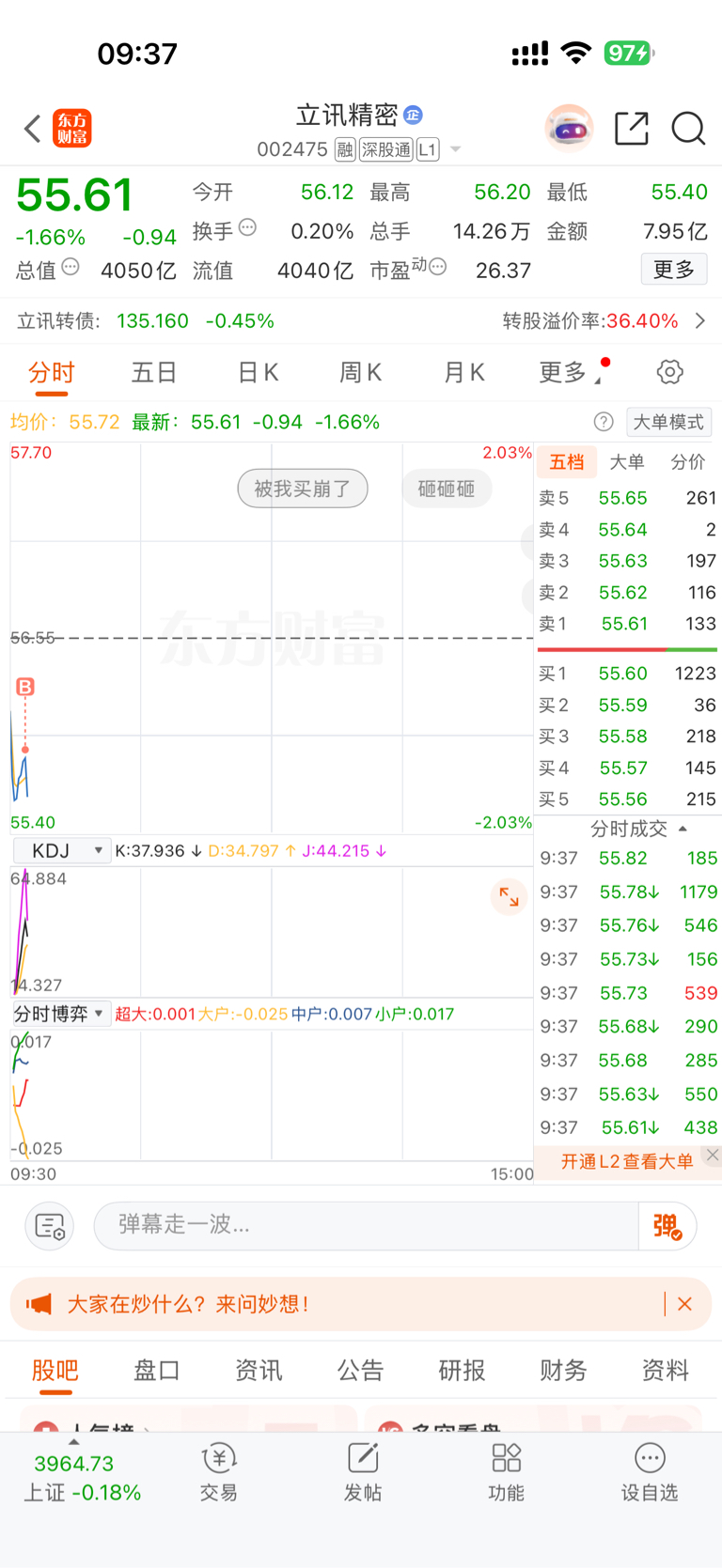Tap the 转股溢价率 36.40% text

click(x=590, y=321)
